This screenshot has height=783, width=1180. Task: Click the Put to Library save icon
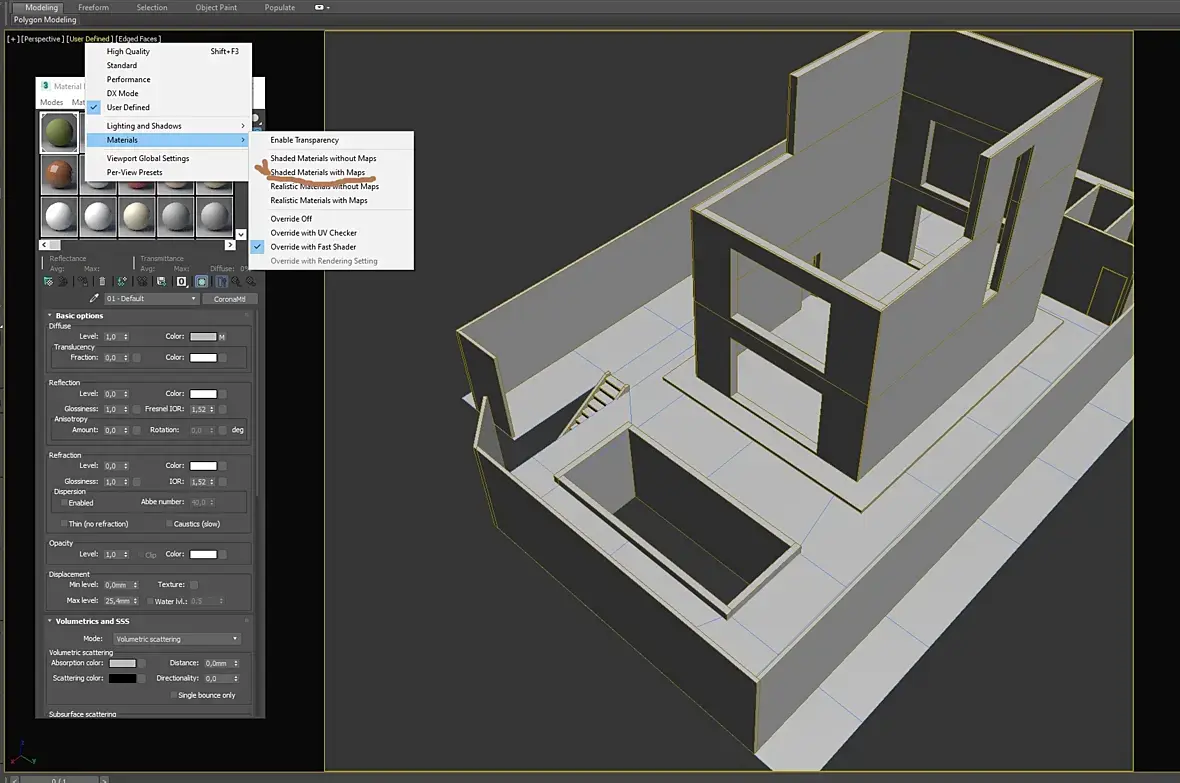pos(161,282)
